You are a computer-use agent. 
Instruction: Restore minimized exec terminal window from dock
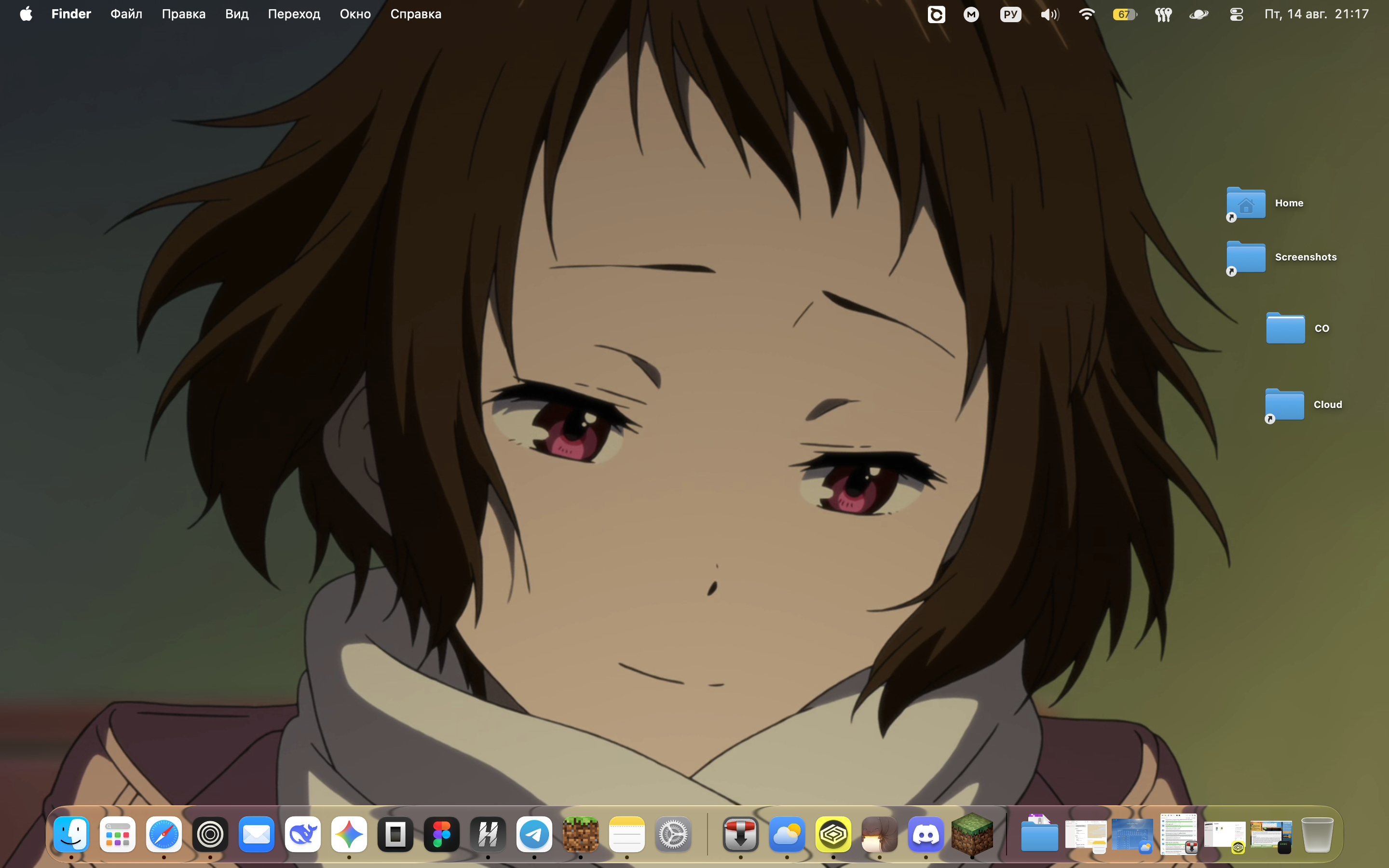coord(1271,836)
